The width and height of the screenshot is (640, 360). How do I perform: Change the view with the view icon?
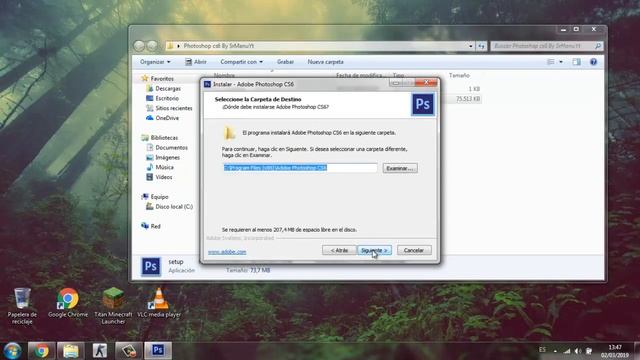551,62
